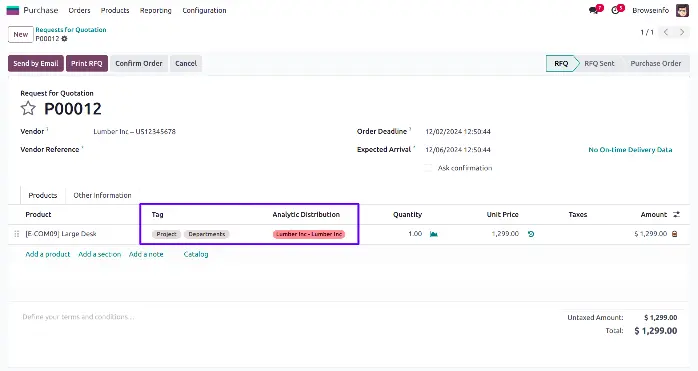Switch to the Other Information tab

[x=102, y=195]
